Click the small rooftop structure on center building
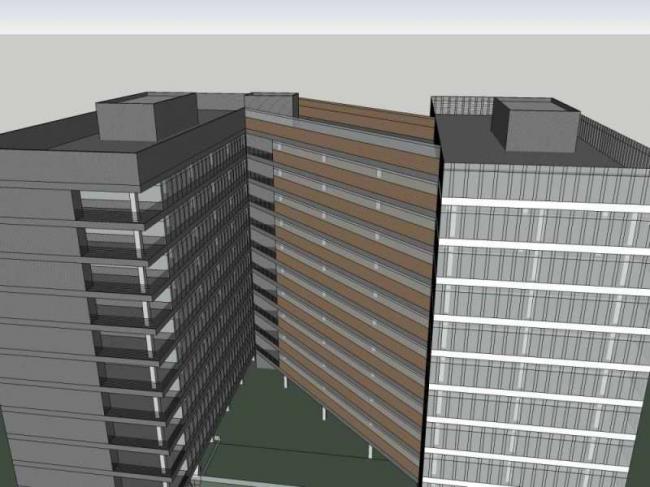Screen dimensions: 650x487 [271, 103]
